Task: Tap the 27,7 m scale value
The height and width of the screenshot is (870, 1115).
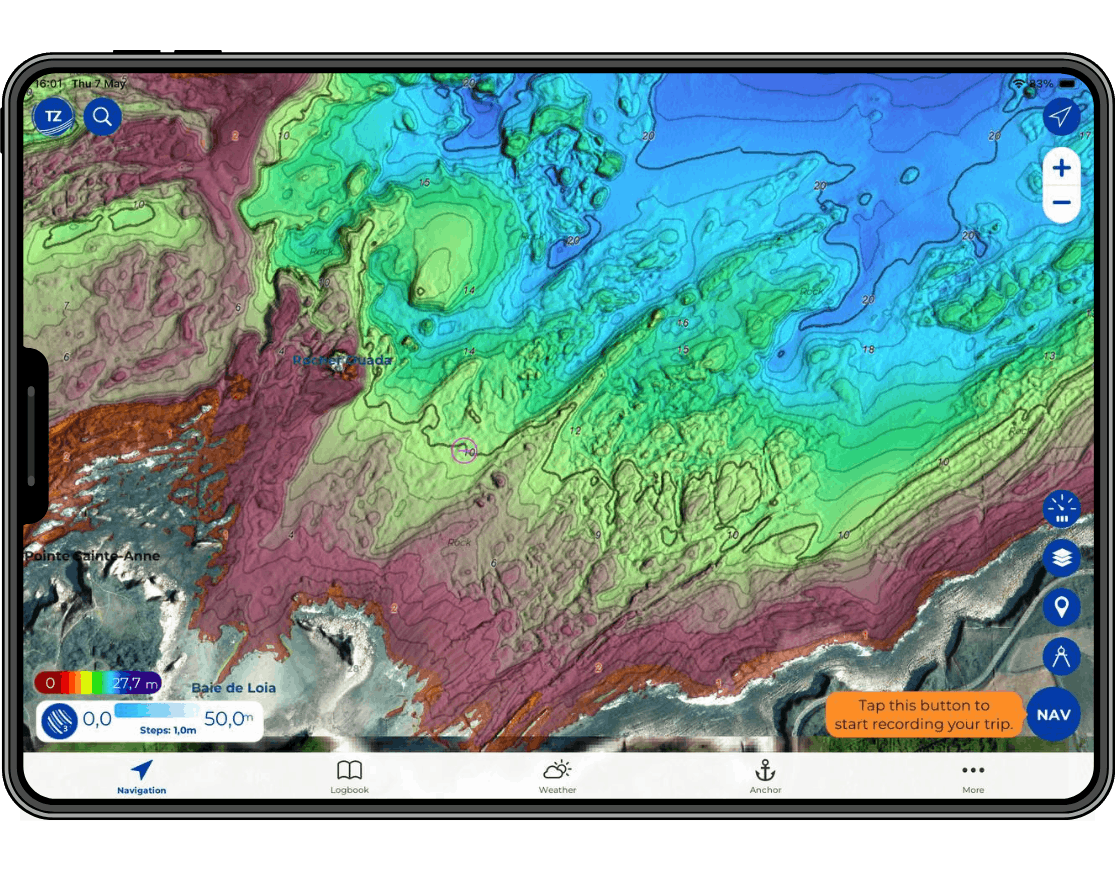Action: (134, 684)
